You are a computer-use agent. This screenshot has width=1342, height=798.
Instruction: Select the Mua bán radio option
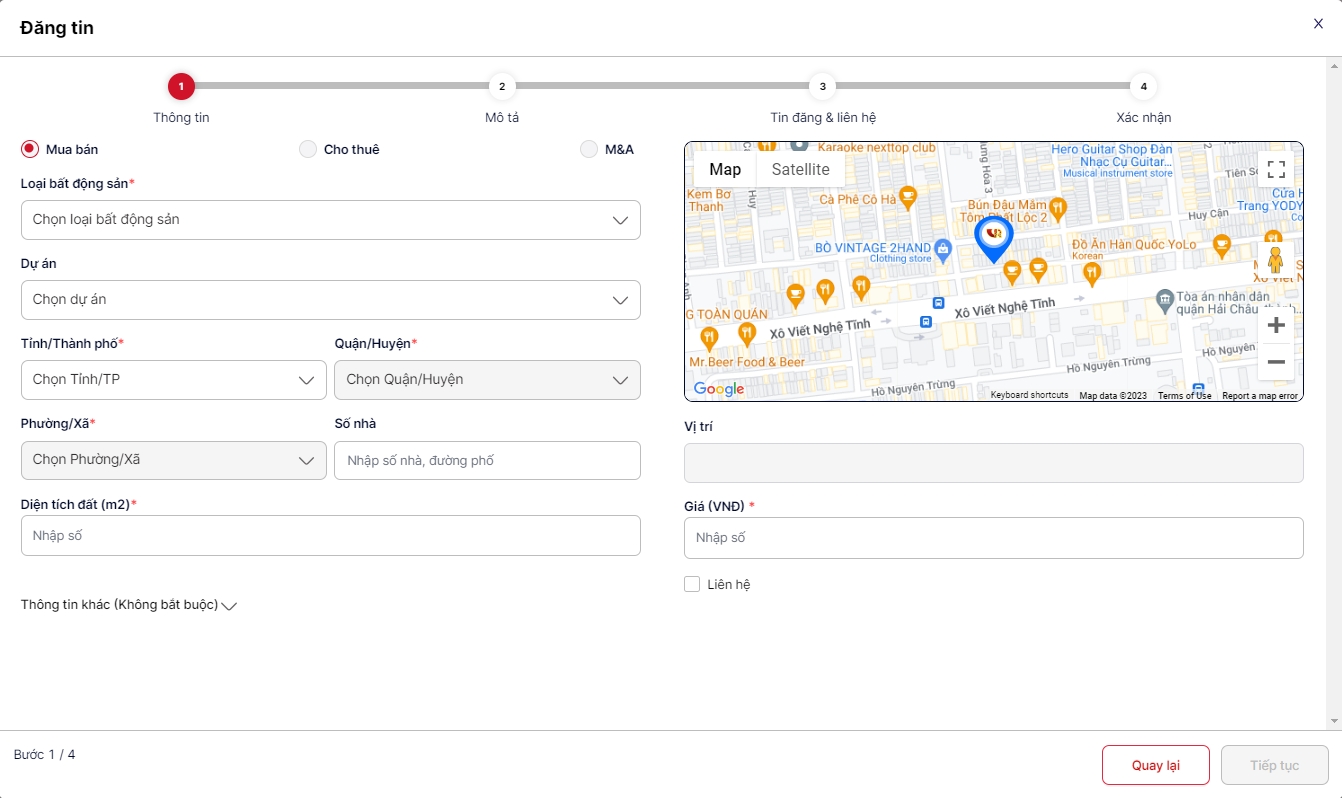click(30, 149)
